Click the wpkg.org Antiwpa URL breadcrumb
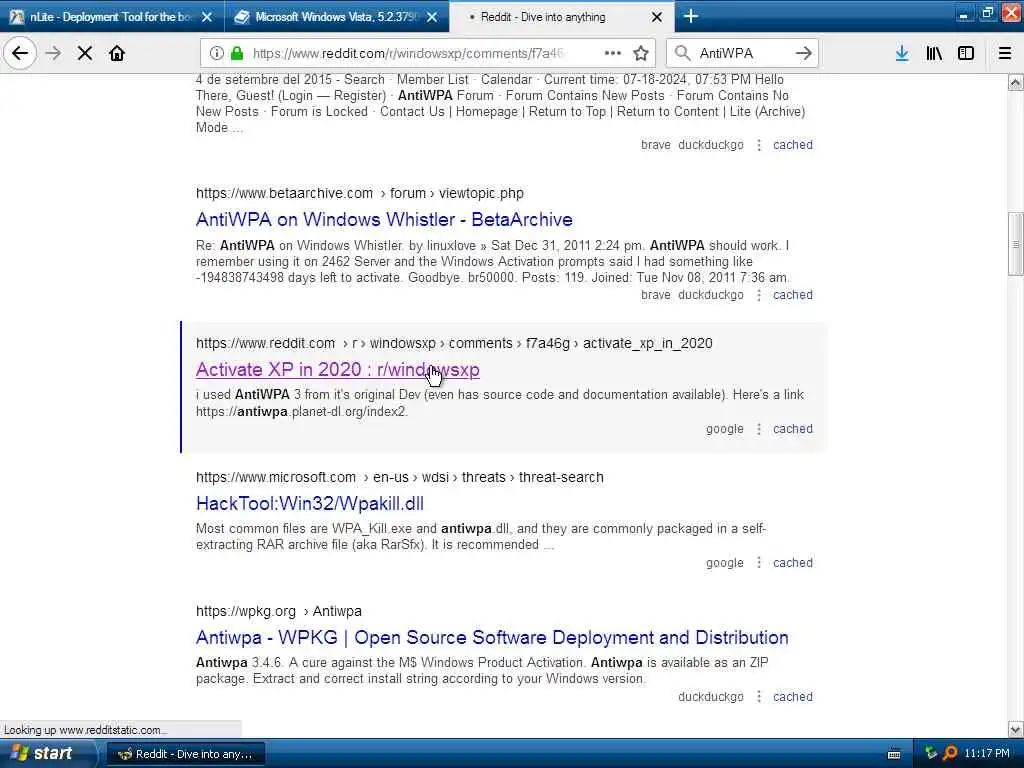1024x768 pixels. pos(279,611)
